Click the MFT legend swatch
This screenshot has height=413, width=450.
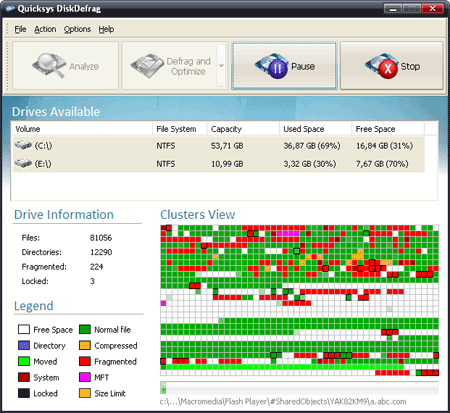pyautogui.click(x=85, y=377)
